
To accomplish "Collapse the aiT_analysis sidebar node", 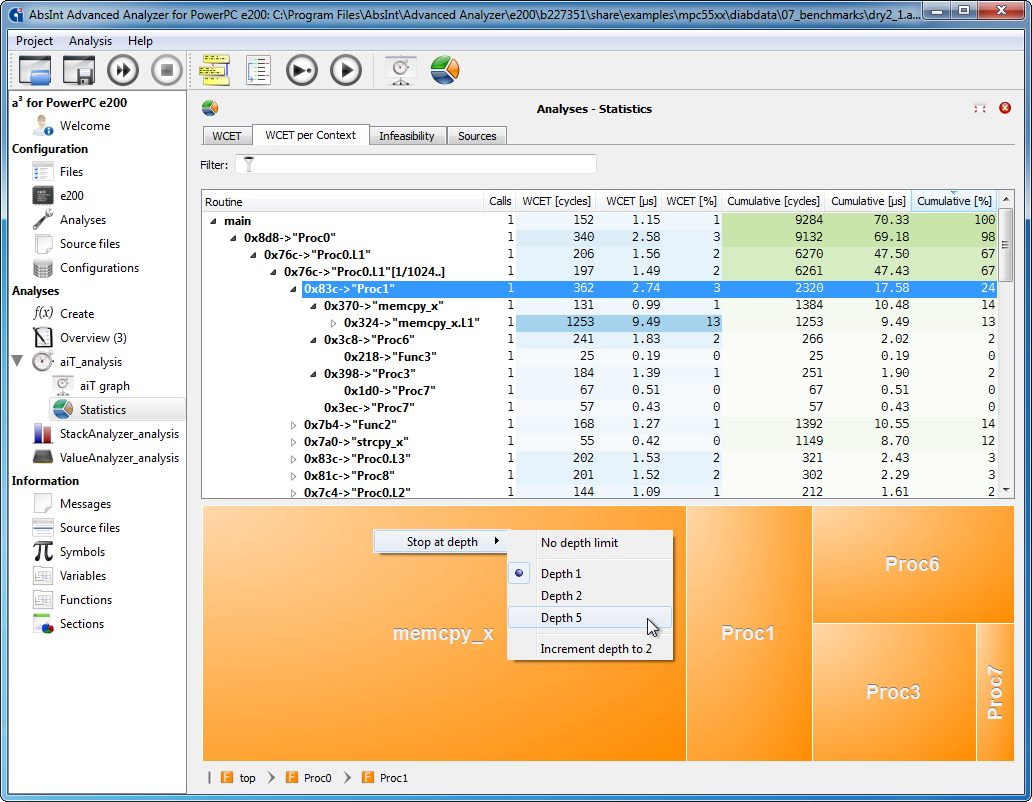I will [18, 361].
